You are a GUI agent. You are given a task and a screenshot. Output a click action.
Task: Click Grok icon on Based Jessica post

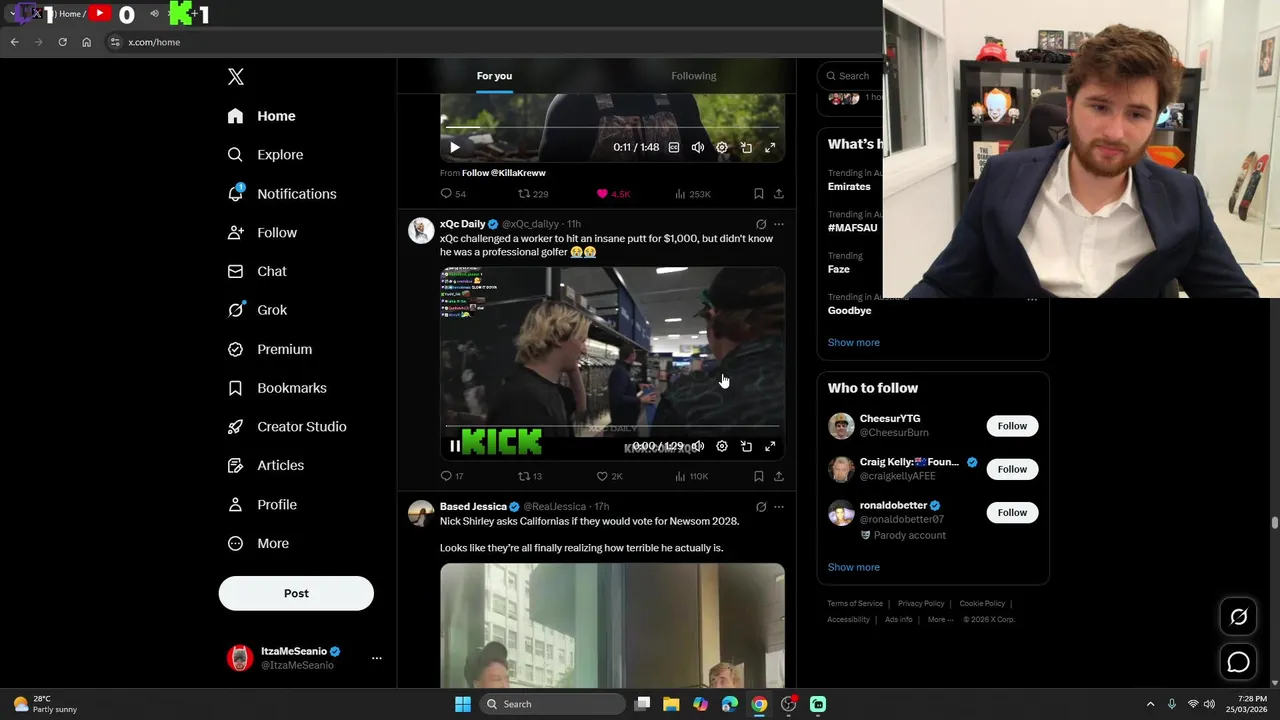(x=761, y=507)
